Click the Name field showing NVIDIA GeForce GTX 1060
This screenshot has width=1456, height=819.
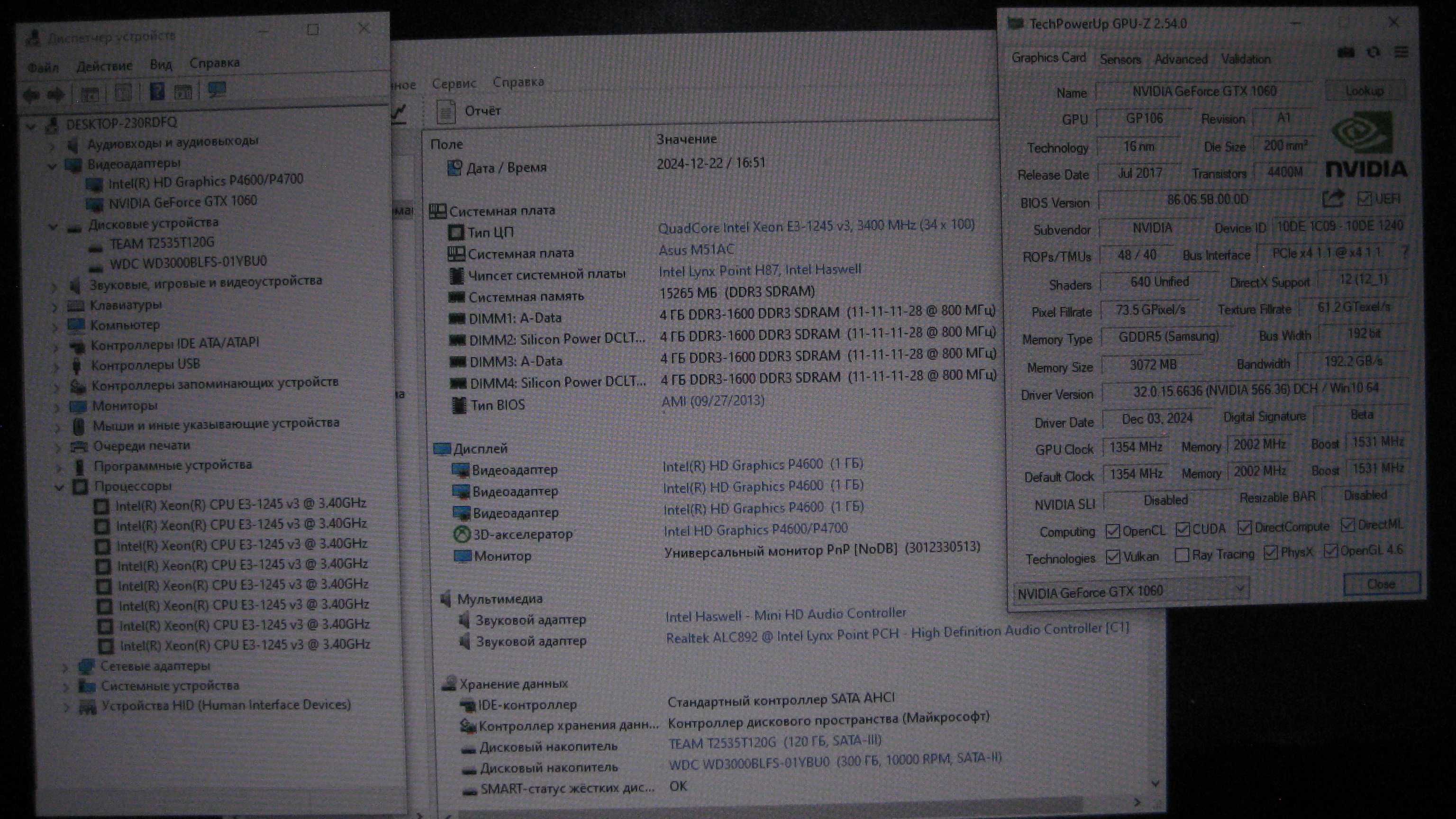click(x=1203, y=91)
